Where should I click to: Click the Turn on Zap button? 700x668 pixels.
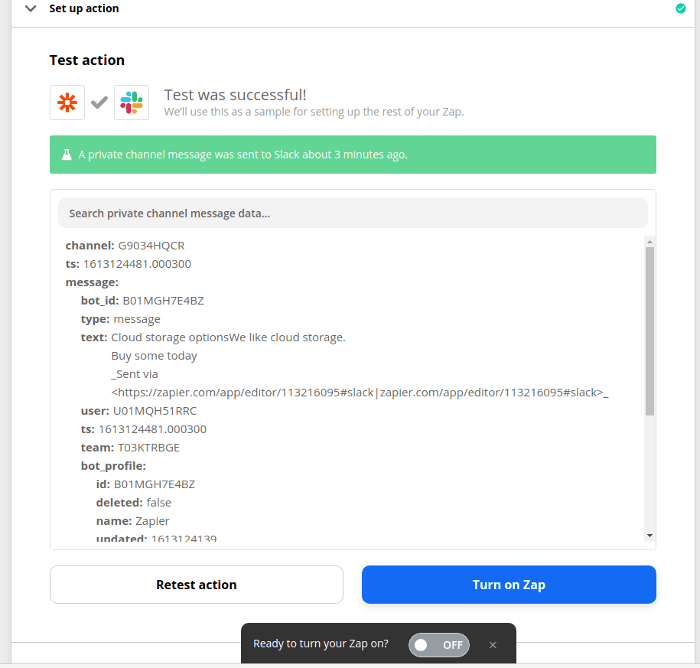click(509, 584)
